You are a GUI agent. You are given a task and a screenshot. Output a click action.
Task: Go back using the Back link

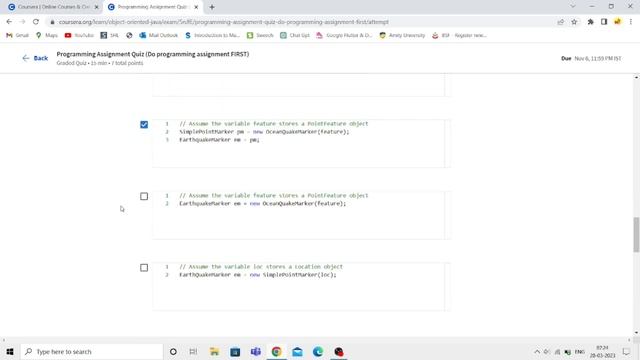[x=35, y=58]
